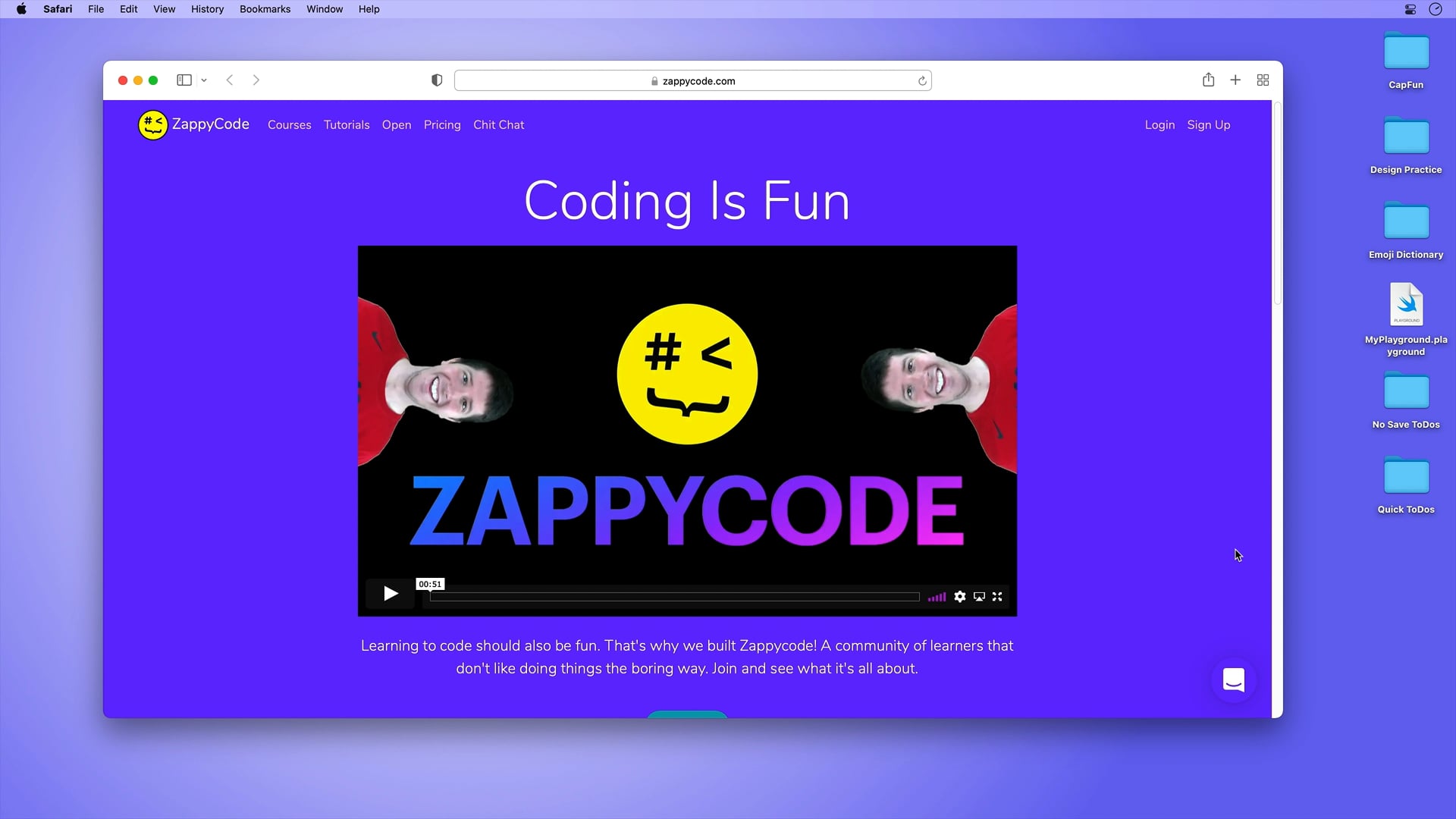
Task: Select the No Save ToDos folder
Action: pyautogui.click(x=1406, y=400)
